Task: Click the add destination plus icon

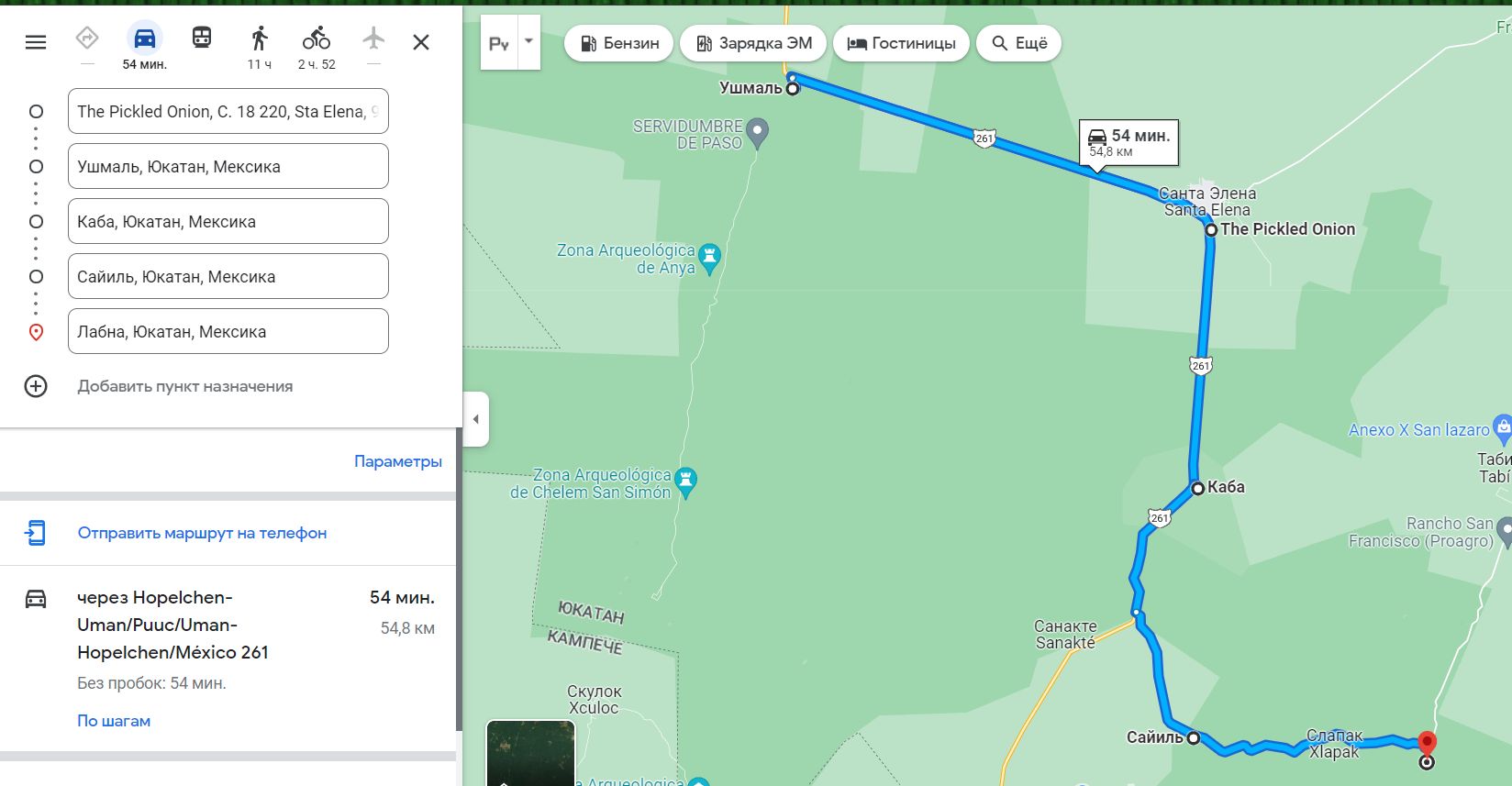Action: point(36,386)
